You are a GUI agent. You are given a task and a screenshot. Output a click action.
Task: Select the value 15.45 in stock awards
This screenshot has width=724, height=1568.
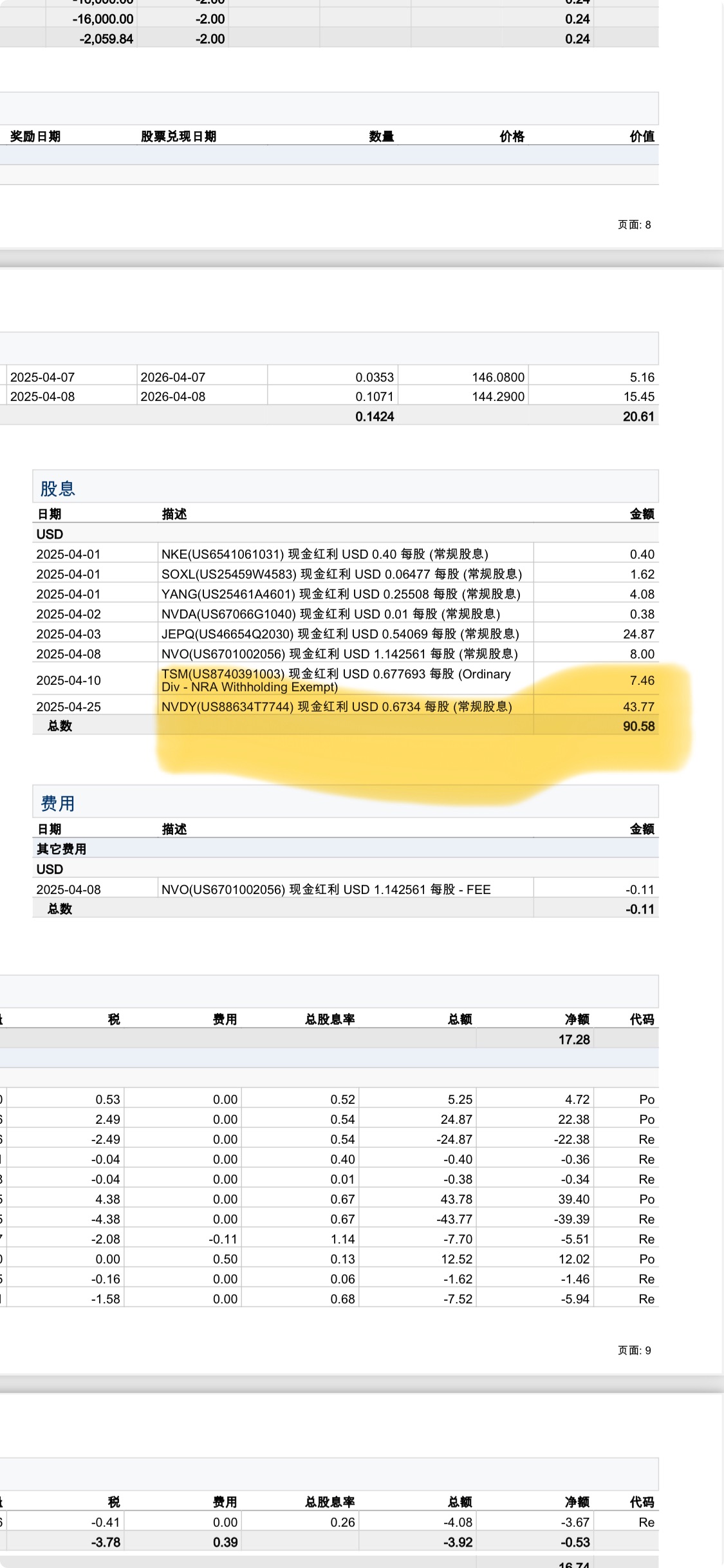click(x=638, y=397)
